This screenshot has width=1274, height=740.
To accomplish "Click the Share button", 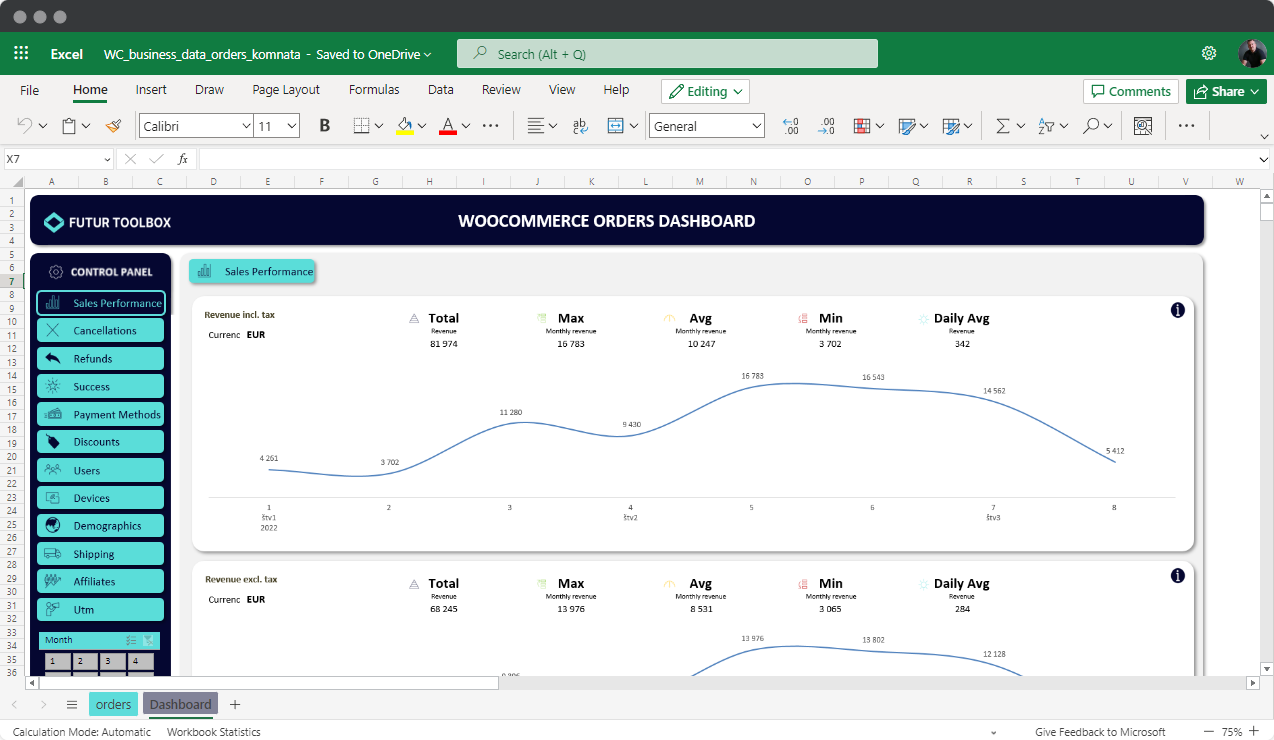I will tap(1226, 91).
